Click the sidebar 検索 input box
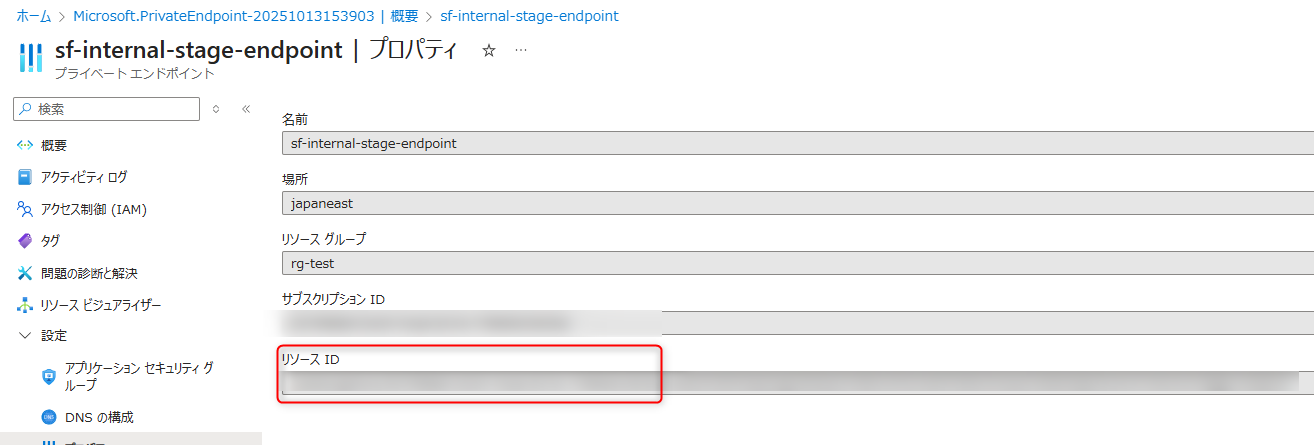1314x445 pixels. [x=110, y=109]
